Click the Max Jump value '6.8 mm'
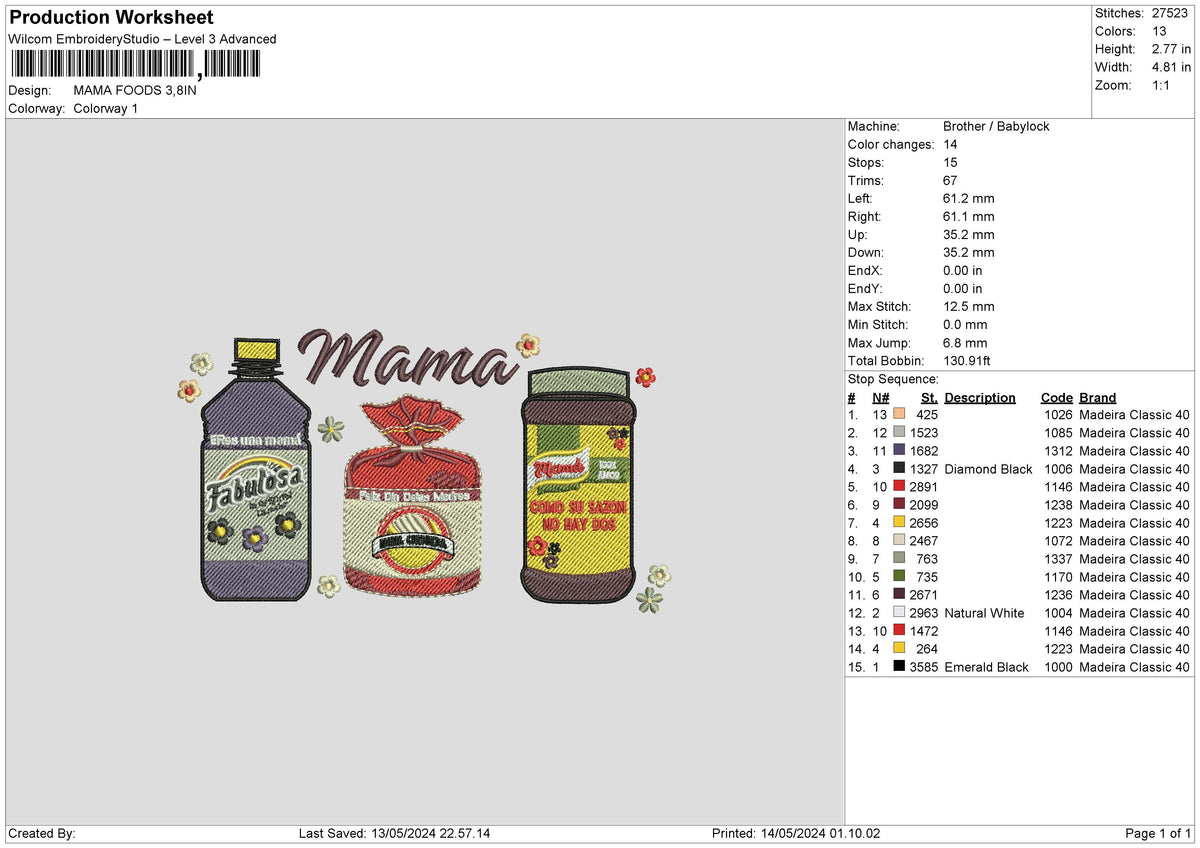The height and width of the screenshot is (848, 1200). [965, 342]
